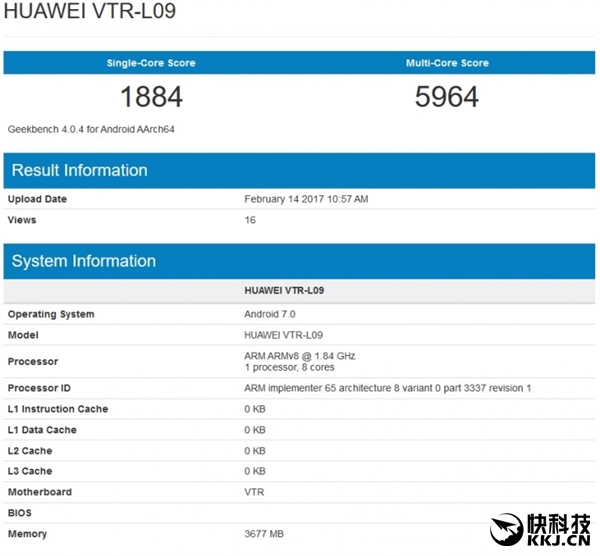The width and height of the screenshot is (600, 556).
Task: Select the L2 Cache 0 KB value
Action: pos(255,451)
